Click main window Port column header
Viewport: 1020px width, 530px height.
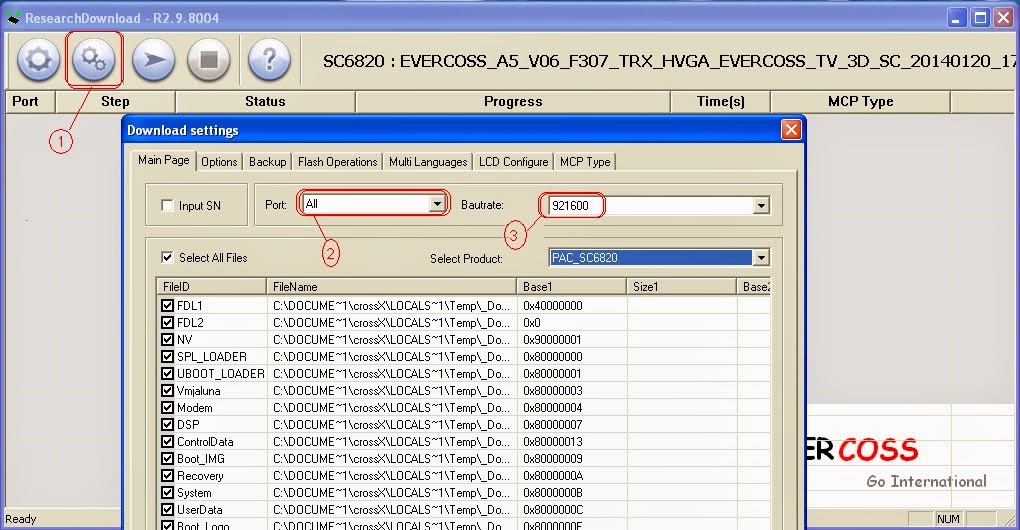pos(30,101)
